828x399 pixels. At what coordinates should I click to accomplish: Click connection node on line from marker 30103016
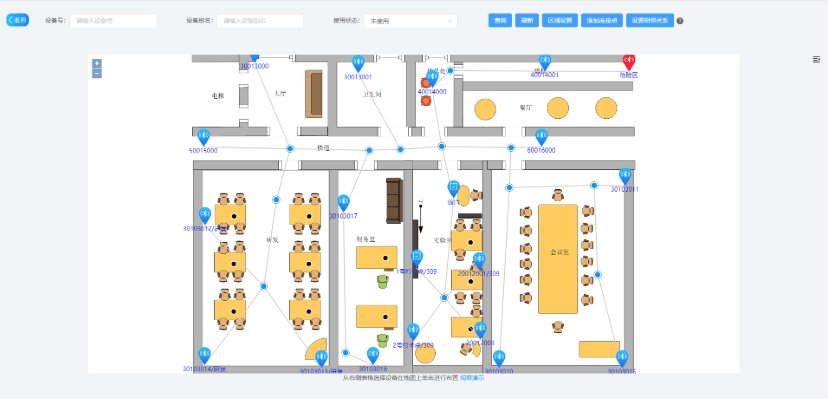345,353
